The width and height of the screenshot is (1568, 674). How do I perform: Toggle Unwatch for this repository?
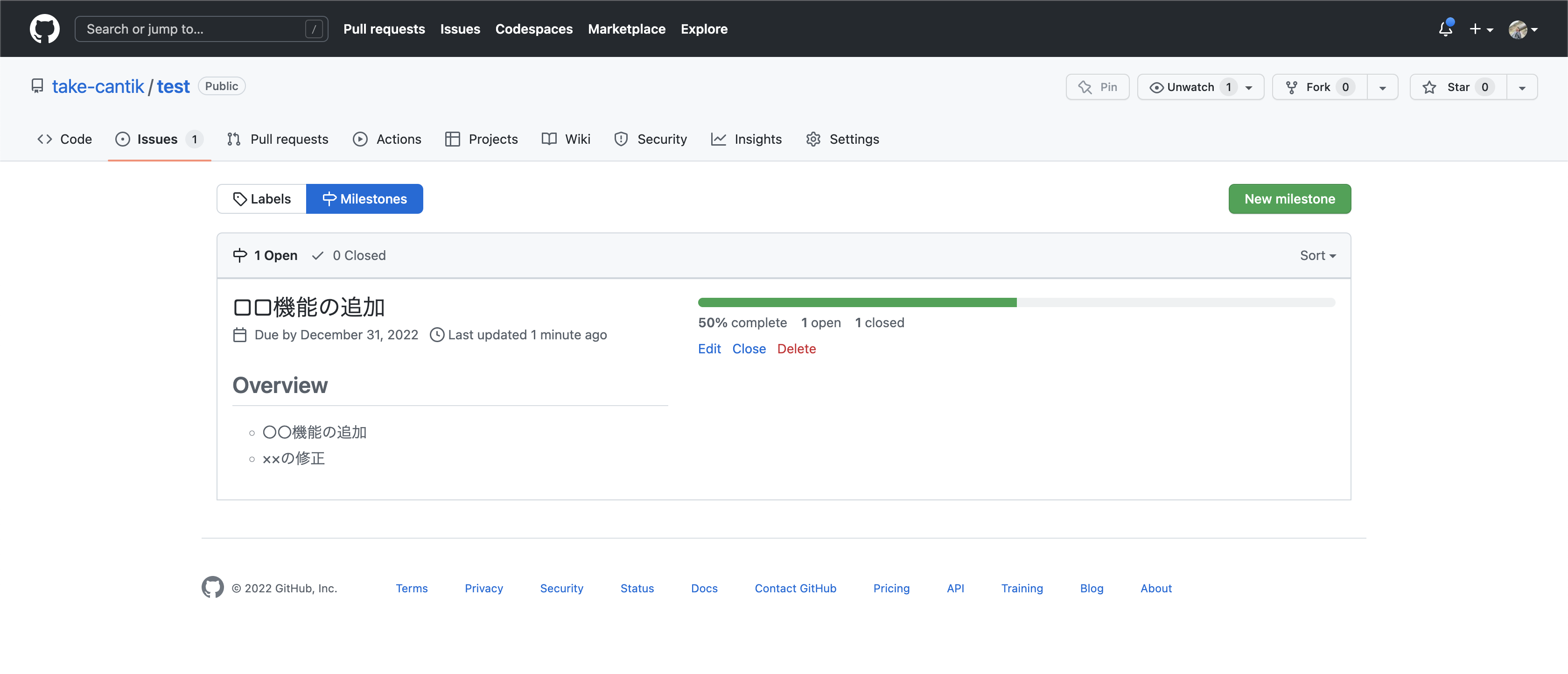[x=1190, y=87]
